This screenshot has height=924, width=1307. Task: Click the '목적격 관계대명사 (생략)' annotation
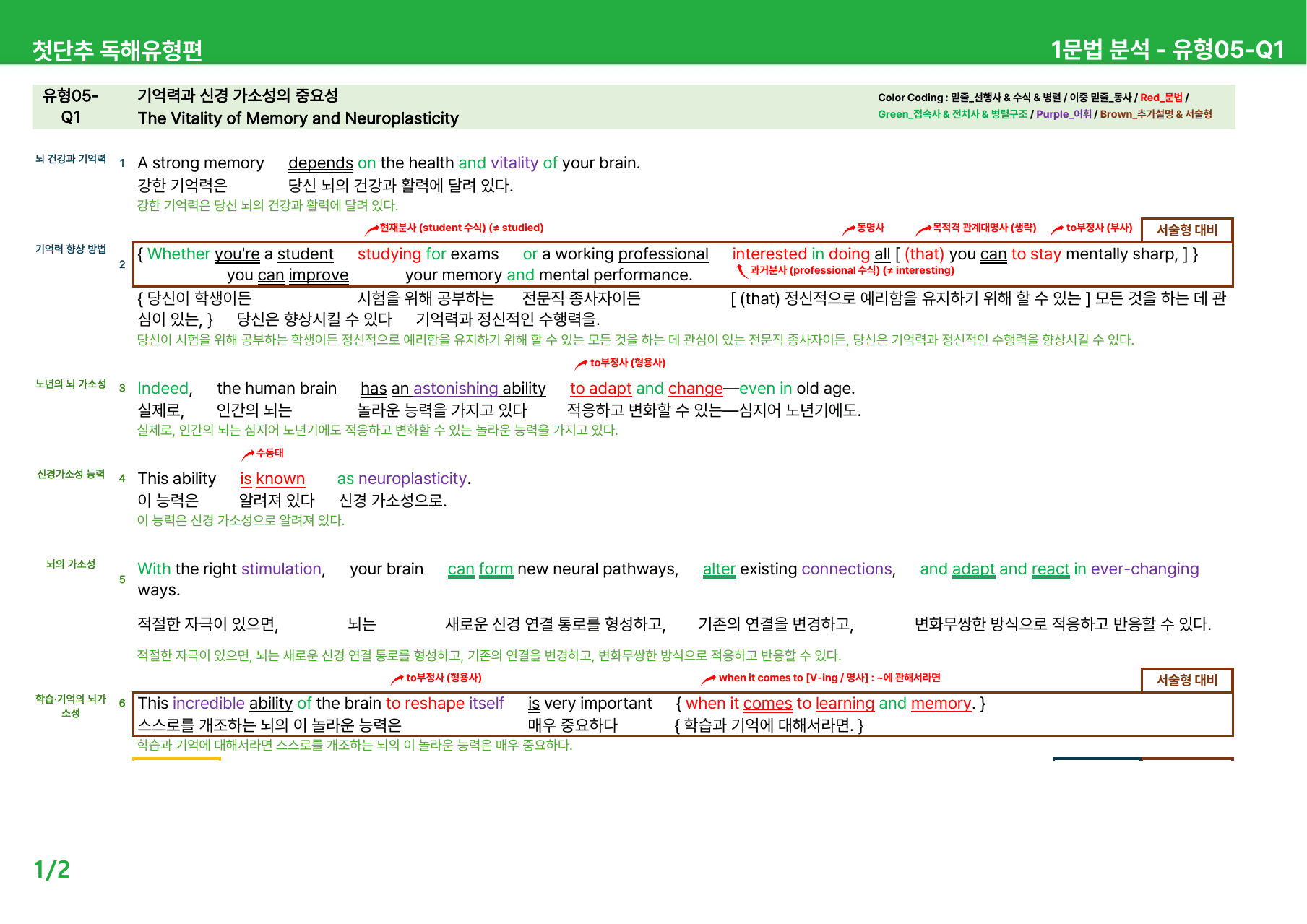[984, 228]
